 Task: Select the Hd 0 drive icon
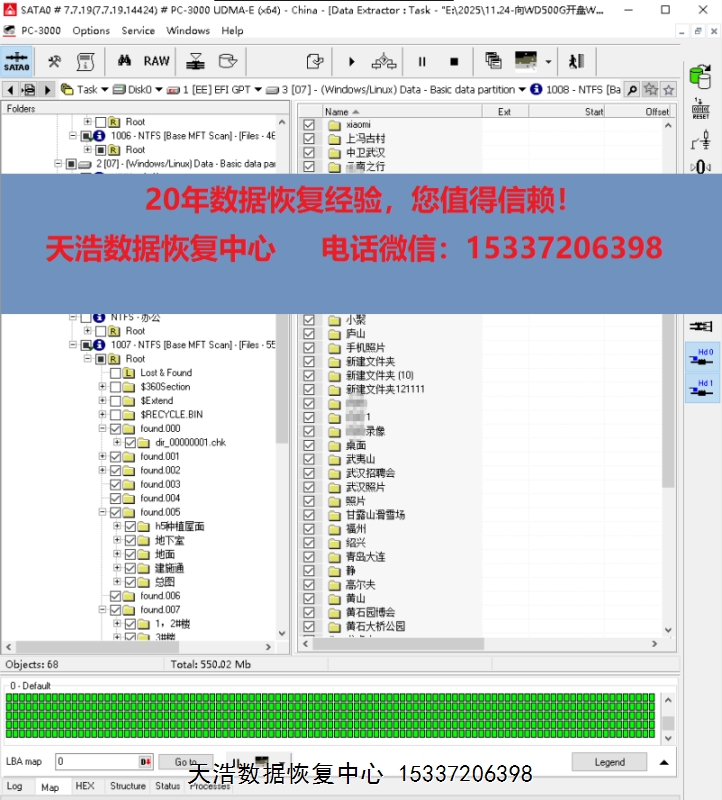pos(702,357)
